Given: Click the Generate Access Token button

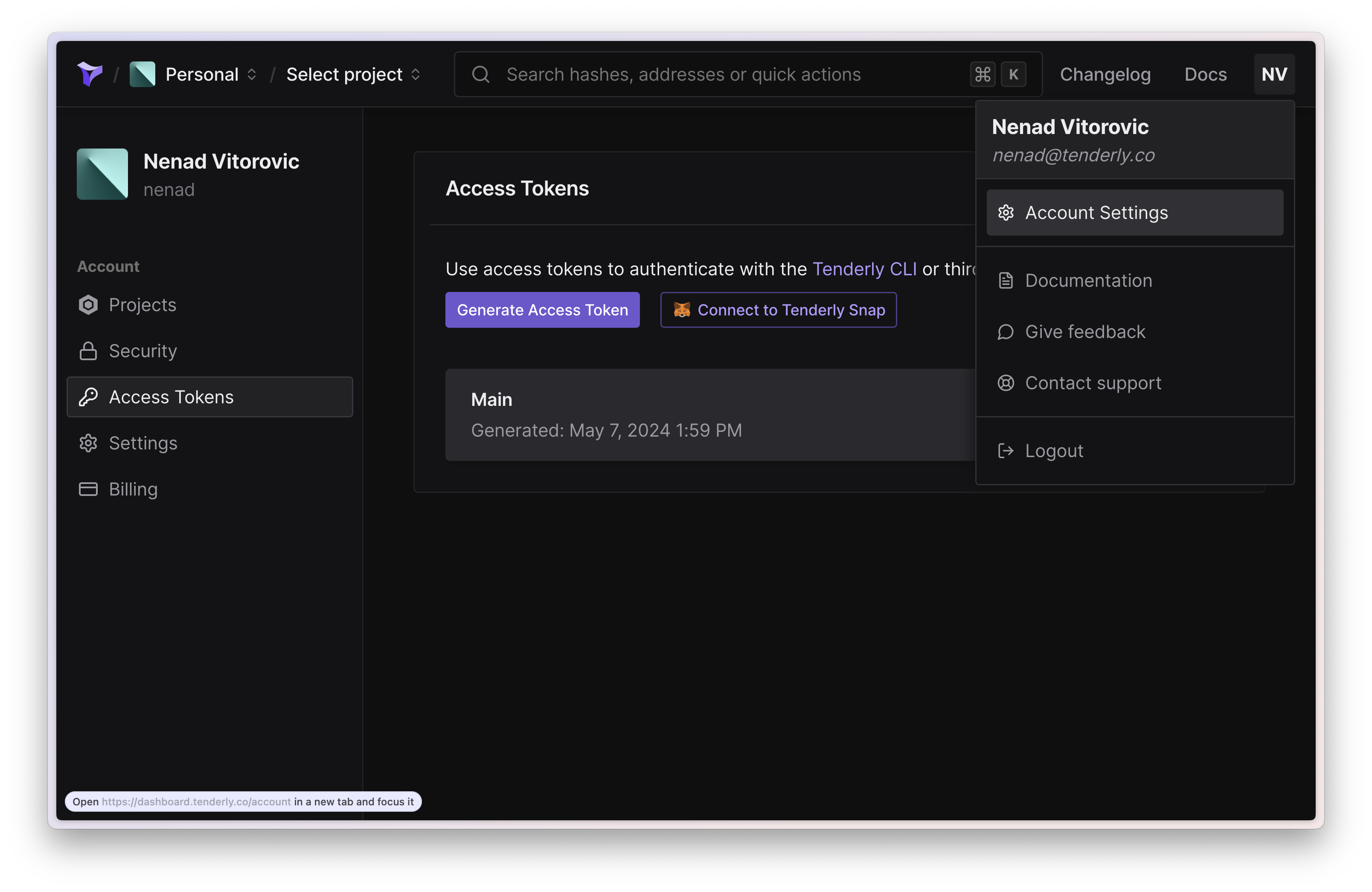Looking at the screenshot, I should (543, 309).
